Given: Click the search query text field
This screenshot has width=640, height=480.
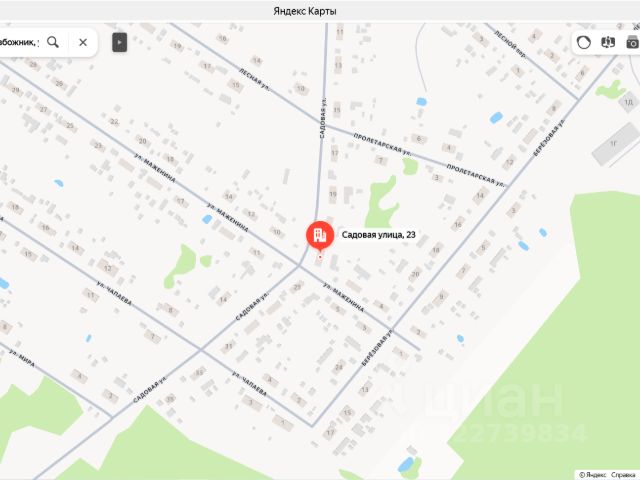Looking at the screenshot, I should [20, 42].
